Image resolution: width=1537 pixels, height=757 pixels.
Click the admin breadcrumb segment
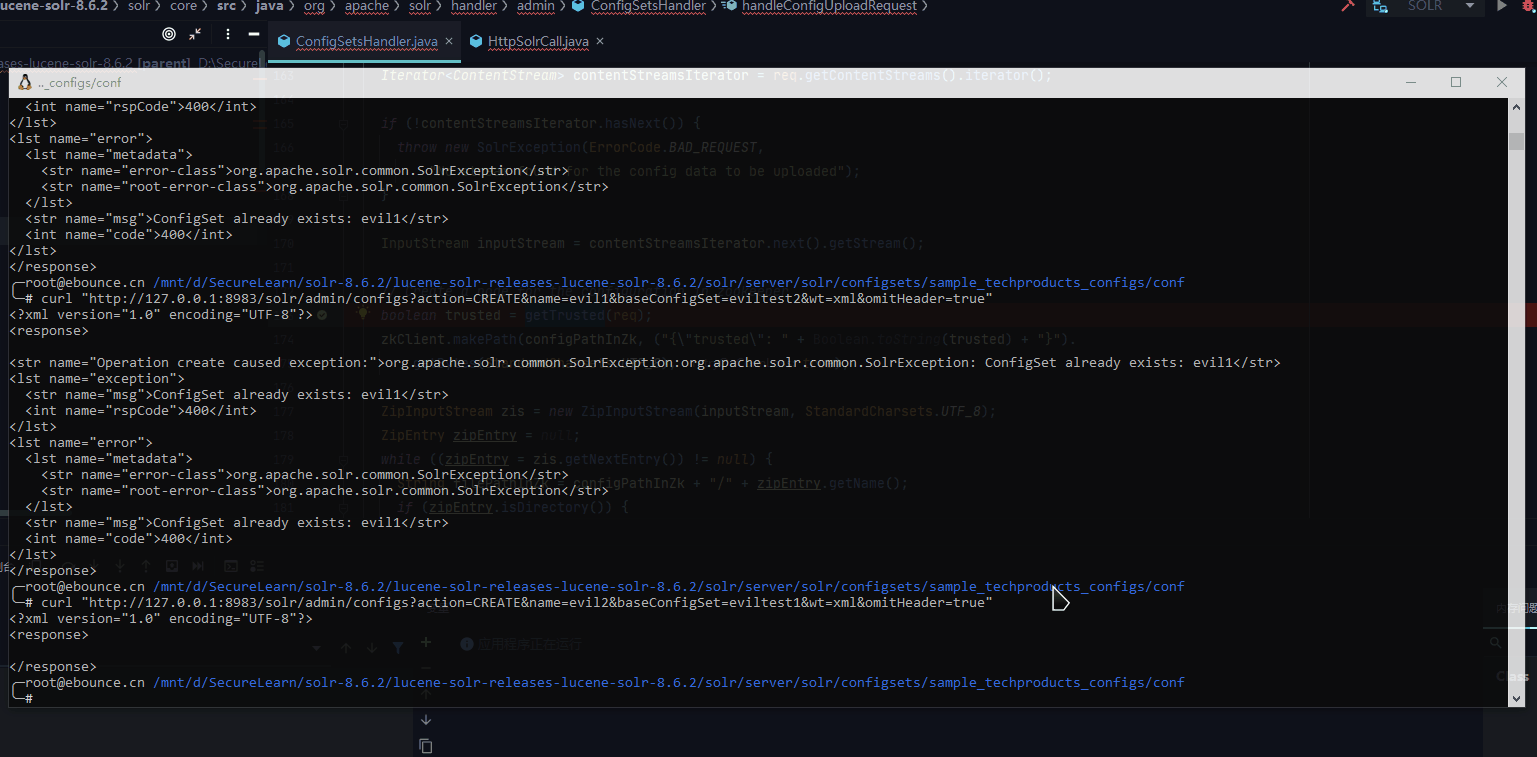point(535,6)
